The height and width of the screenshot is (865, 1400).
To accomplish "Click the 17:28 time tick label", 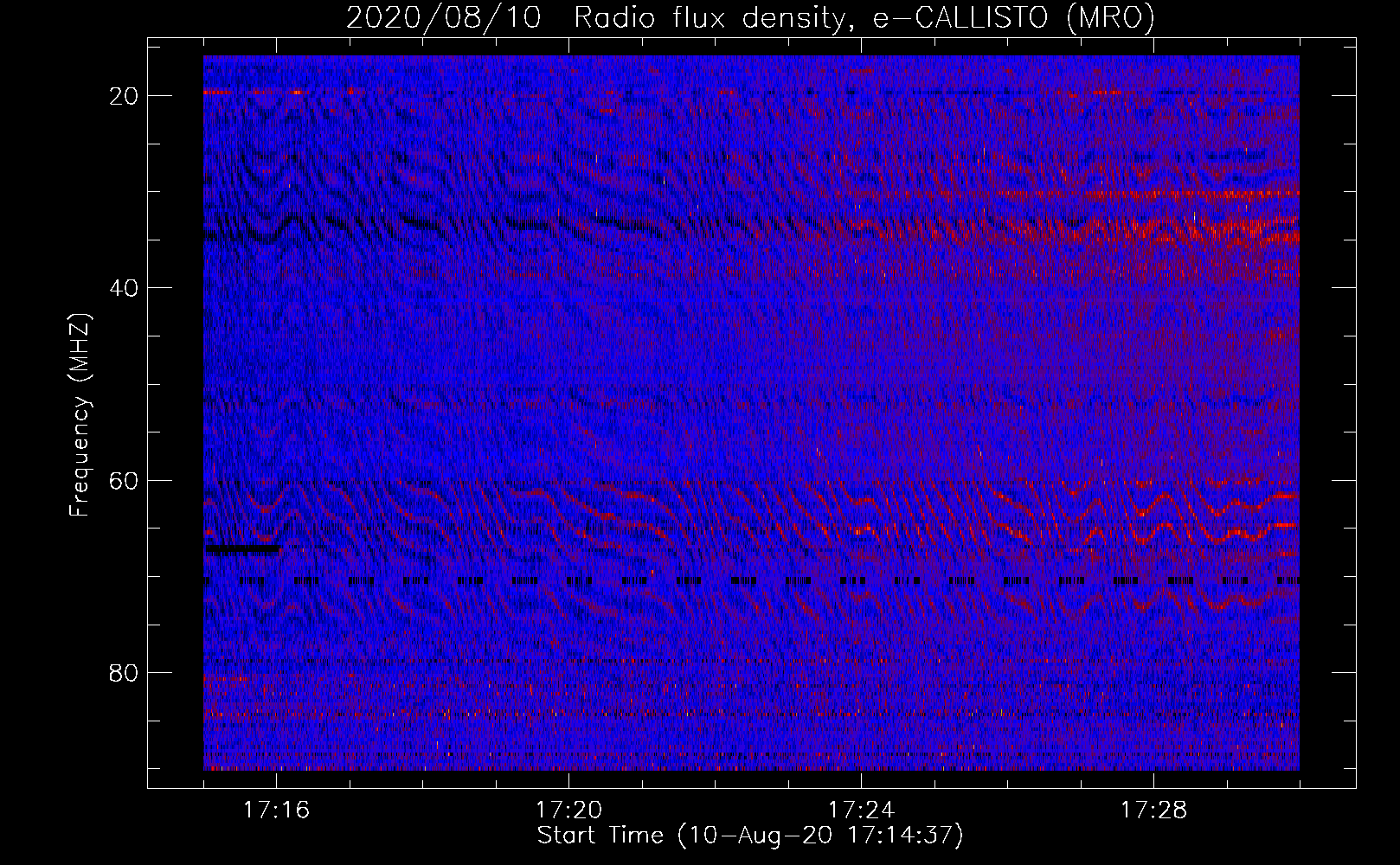I will (x=1153, y=811).
